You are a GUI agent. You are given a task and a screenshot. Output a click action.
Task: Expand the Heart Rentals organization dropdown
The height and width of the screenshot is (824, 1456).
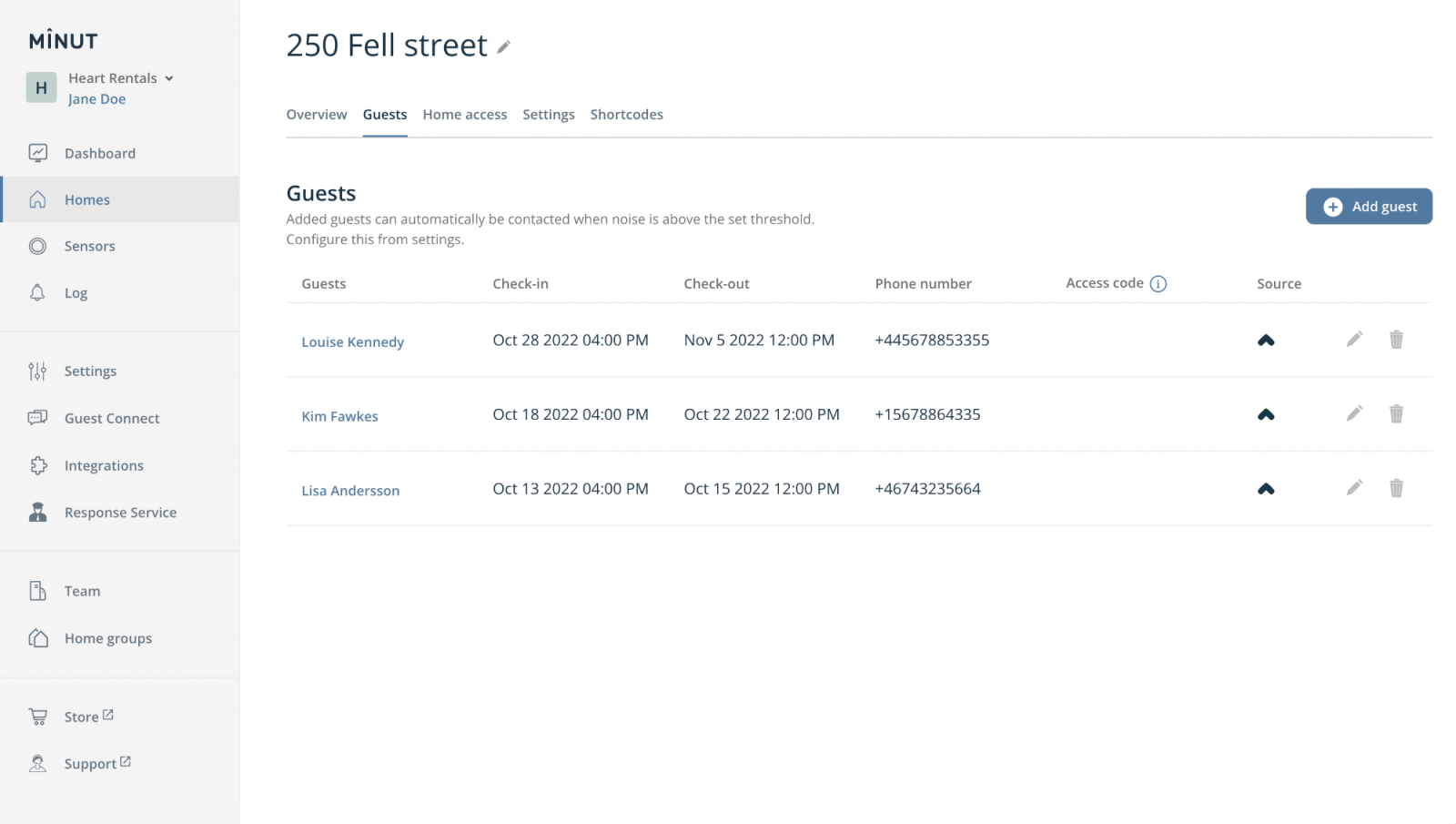pos(169,78)
